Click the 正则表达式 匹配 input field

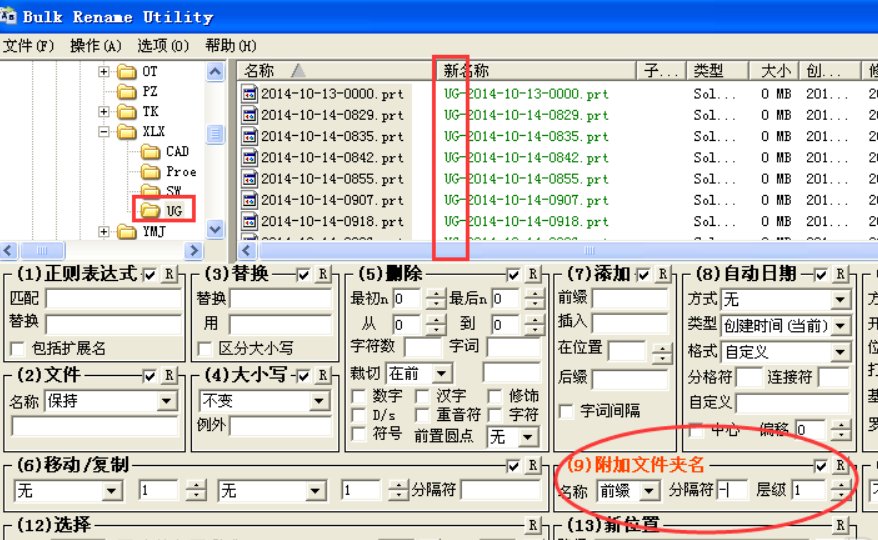(x=114, y=299)
